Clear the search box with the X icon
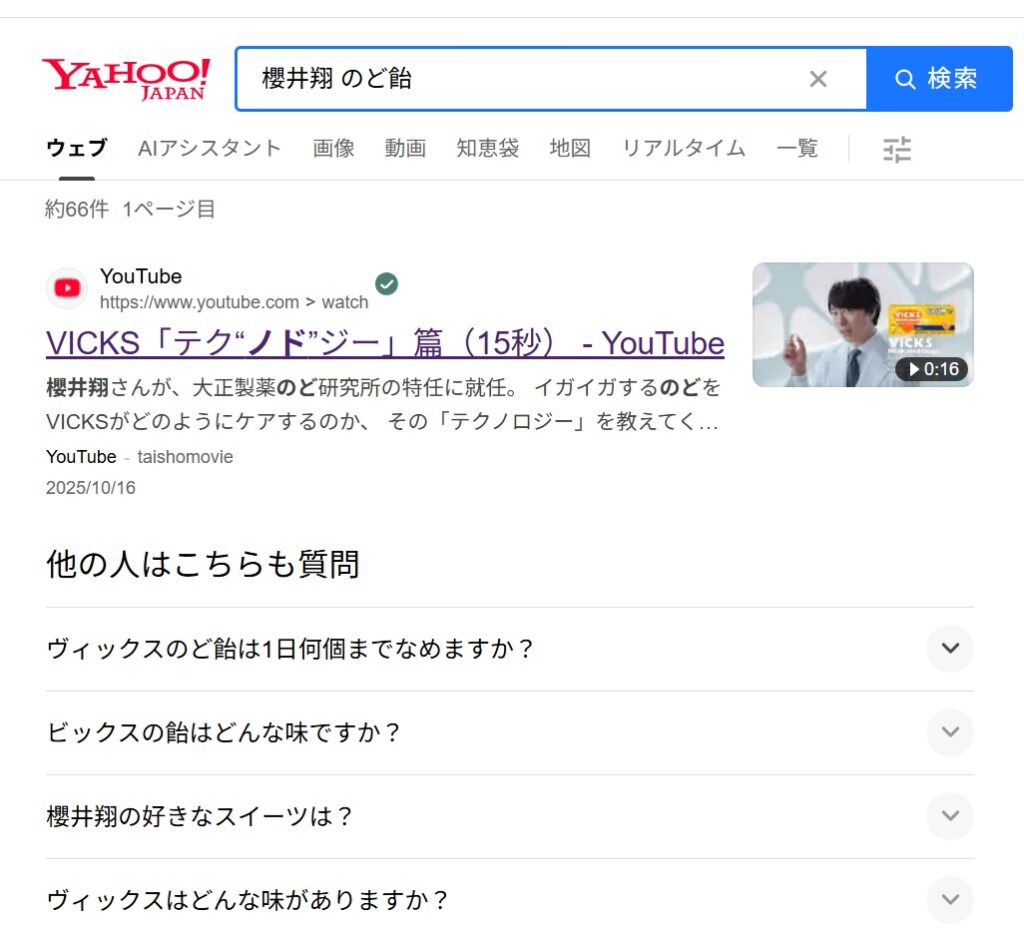Image resolution: width=1024 pixels, height=933 pixels. click(818, 79)
